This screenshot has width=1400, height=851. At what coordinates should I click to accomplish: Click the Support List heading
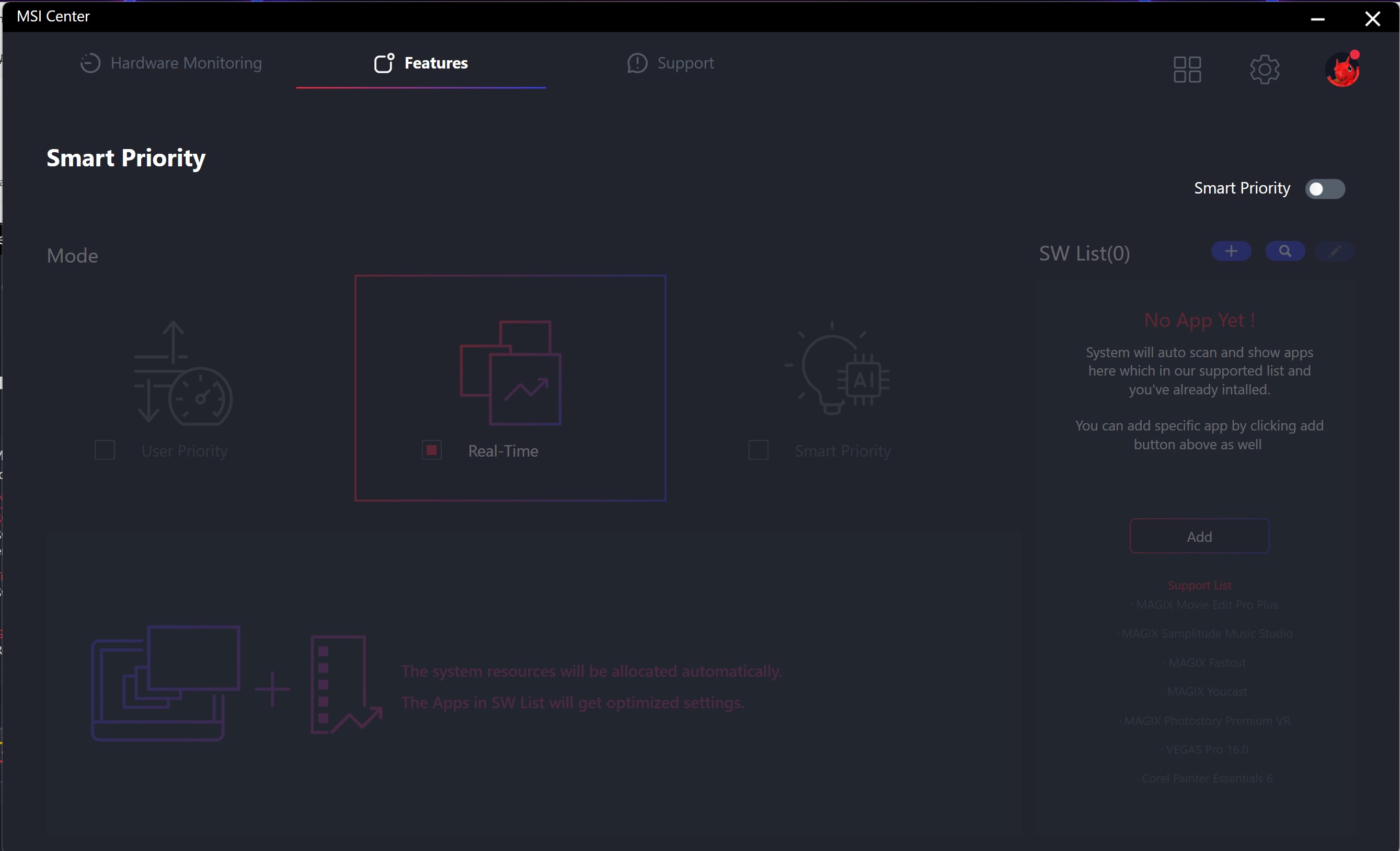[x=1199, y=585]
